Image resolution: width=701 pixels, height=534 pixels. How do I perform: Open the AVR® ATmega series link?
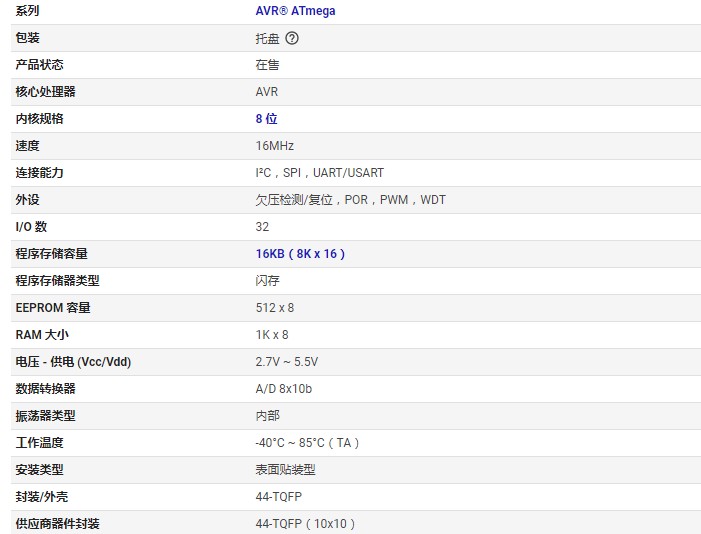(x=295, y=11)
